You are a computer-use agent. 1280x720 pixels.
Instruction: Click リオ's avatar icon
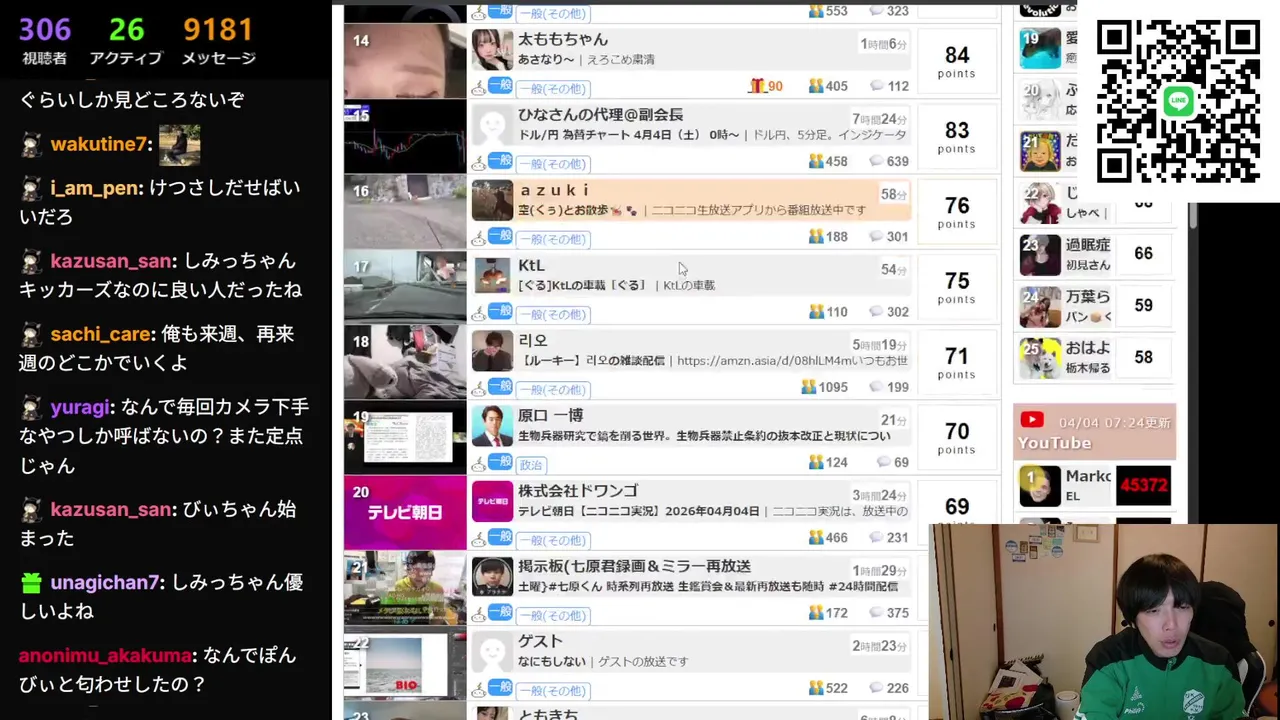tap(492, 351)
